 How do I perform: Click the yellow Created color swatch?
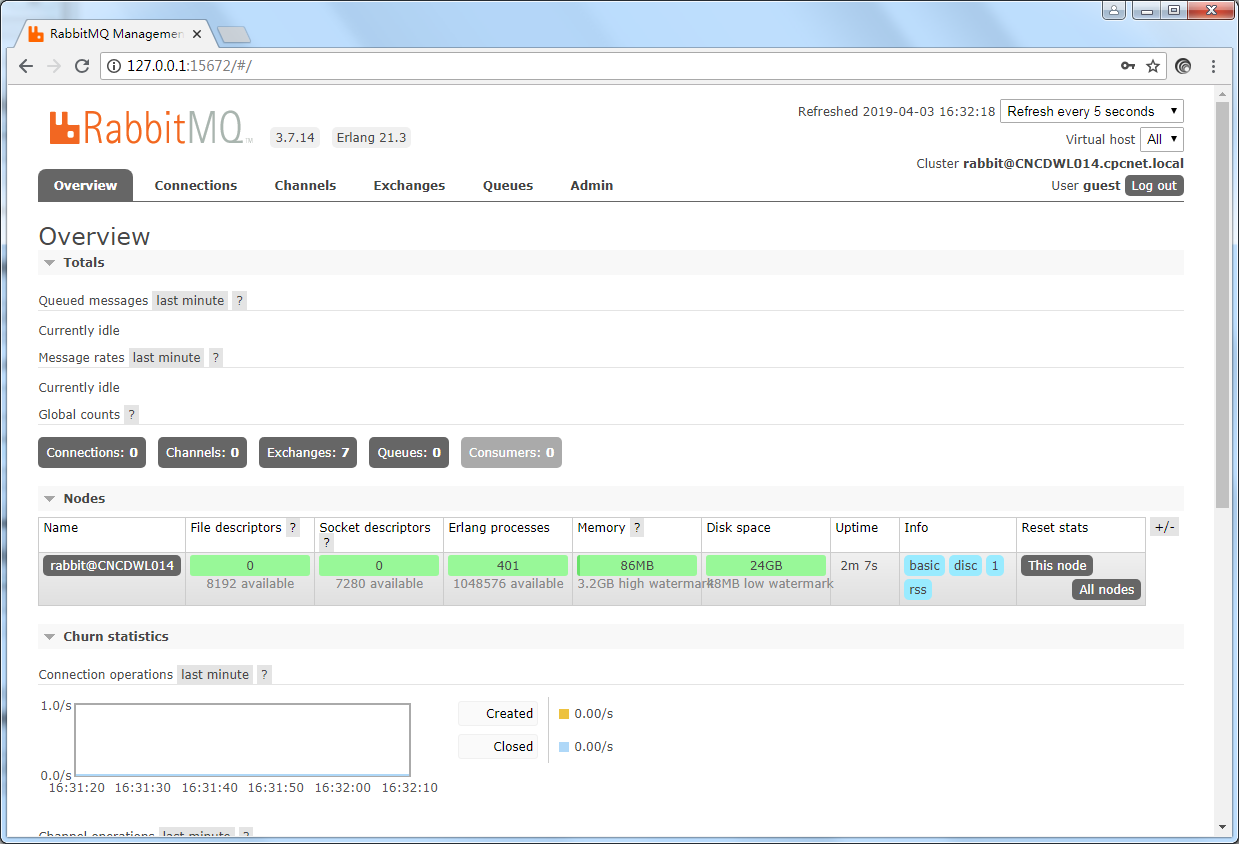click(564, 714)
